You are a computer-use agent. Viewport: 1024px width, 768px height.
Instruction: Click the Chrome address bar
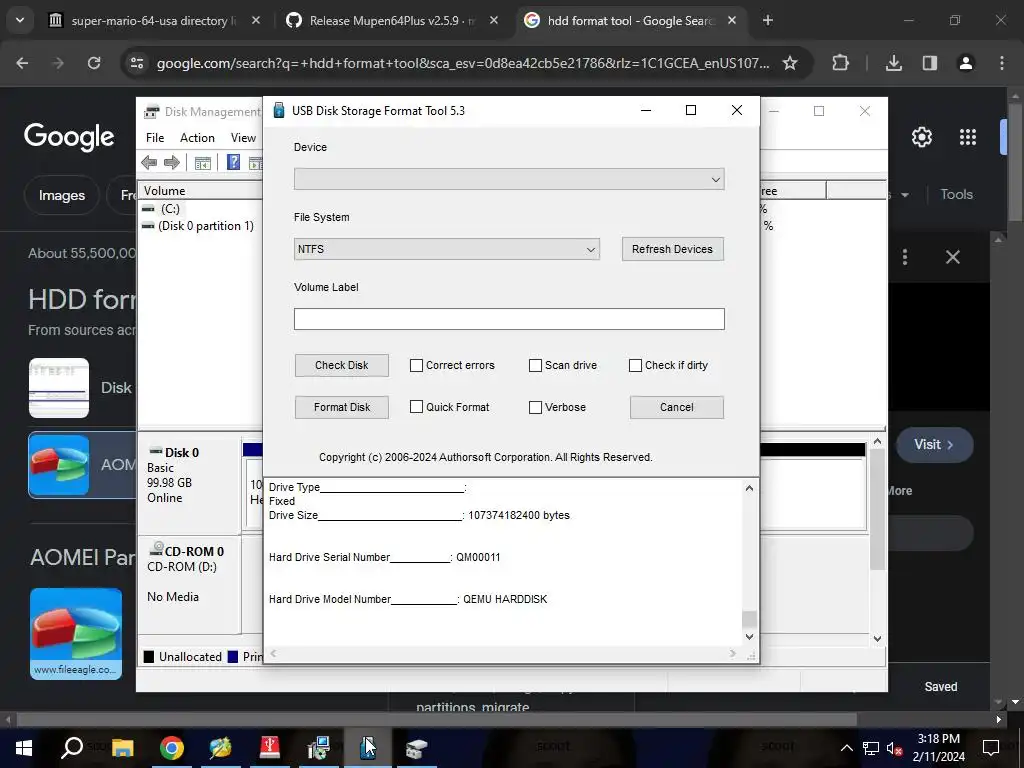(463, 63)
